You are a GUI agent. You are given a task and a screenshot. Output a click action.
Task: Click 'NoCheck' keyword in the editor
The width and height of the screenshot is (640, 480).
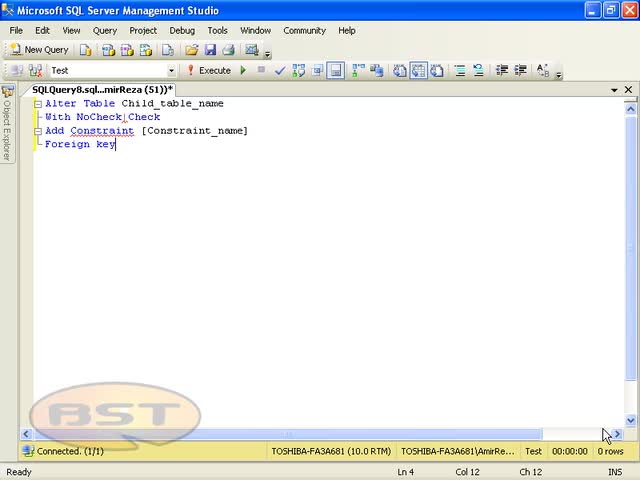tap(99, 117)
